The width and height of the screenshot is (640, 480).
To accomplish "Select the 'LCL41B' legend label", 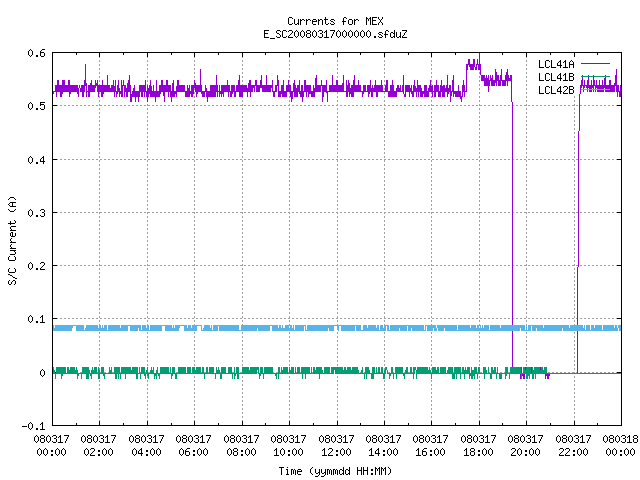I will pyautogui.click(x=556, y=77).
